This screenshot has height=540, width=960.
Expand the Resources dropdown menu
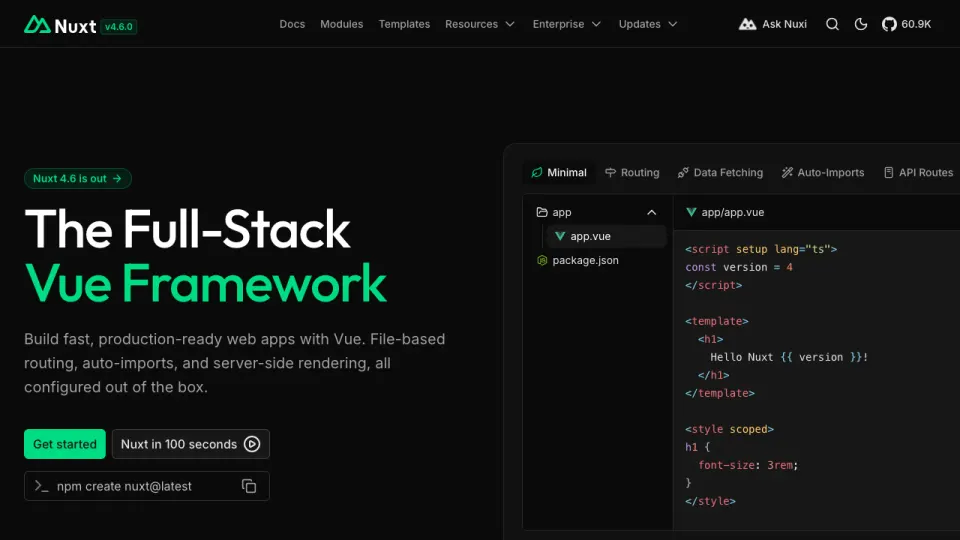pos(480,24)
